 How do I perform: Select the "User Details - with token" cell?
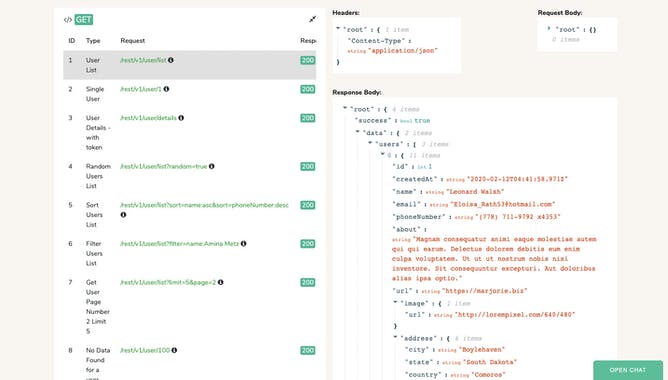pos(98,132)
